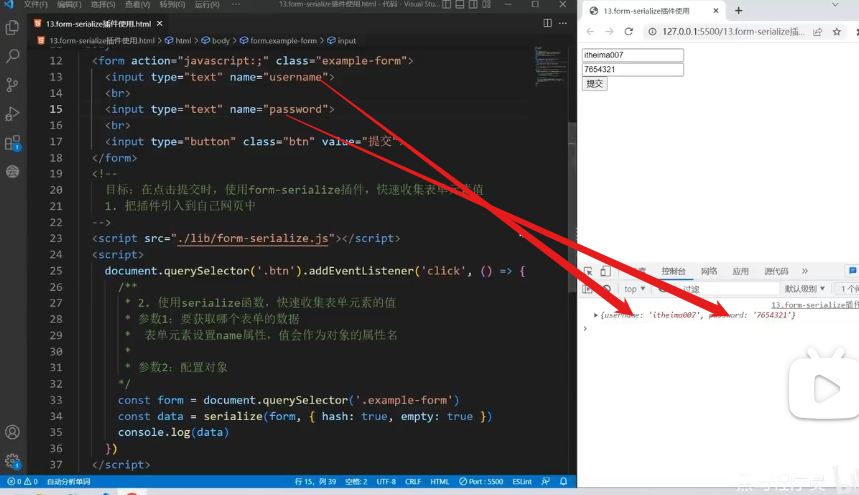Open the notifications bell
This screenshot has width=859, height=495.
(563, 481)
